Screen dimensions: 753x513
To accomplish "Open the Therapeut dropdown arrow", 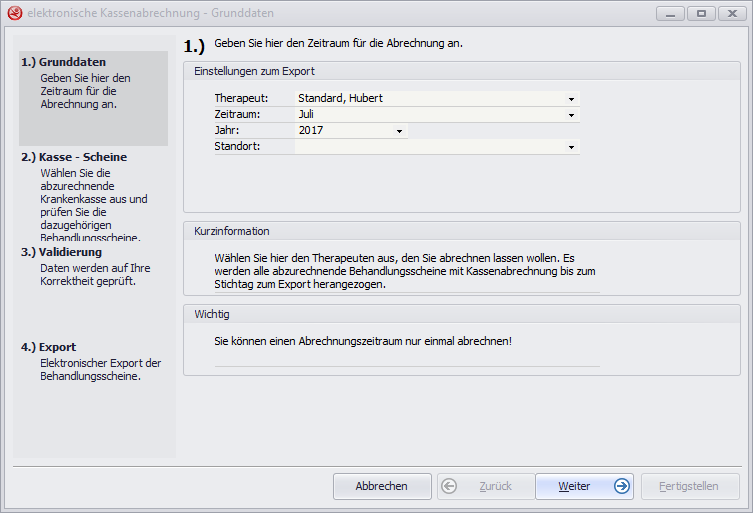I will pyautogui.click(x=571, y=99).
